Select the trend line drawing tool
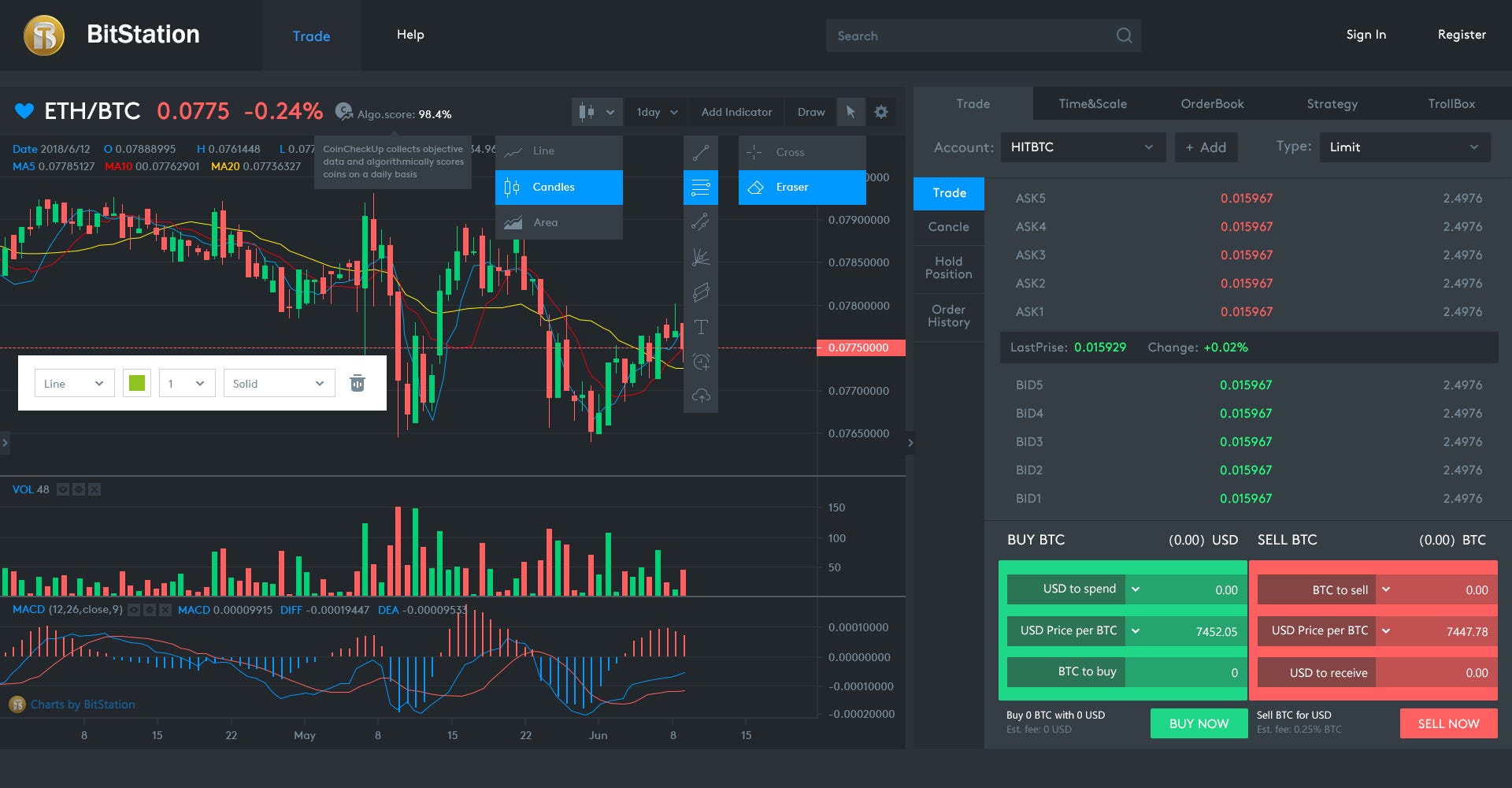This screenshot has height=788, width=1512. (701, 152)
